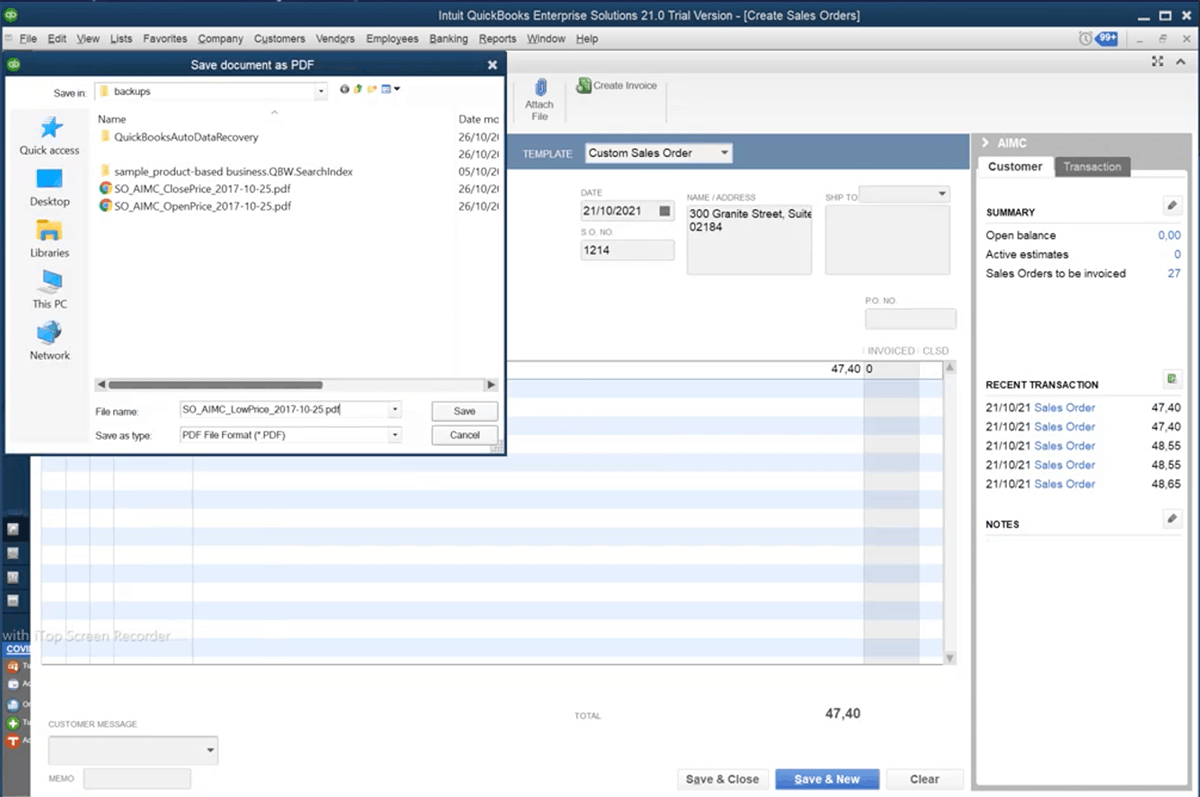Open the Template dropdown
1200x797 pixels.
point(724,153)
